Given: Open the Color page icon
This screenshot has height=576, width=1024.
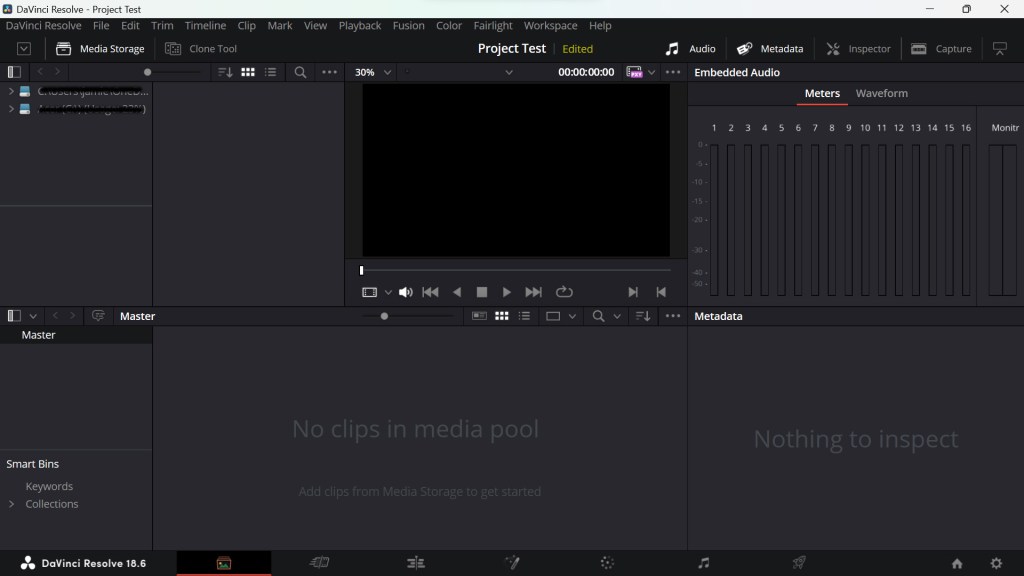Looking at the screenshot, I should 607,563.
